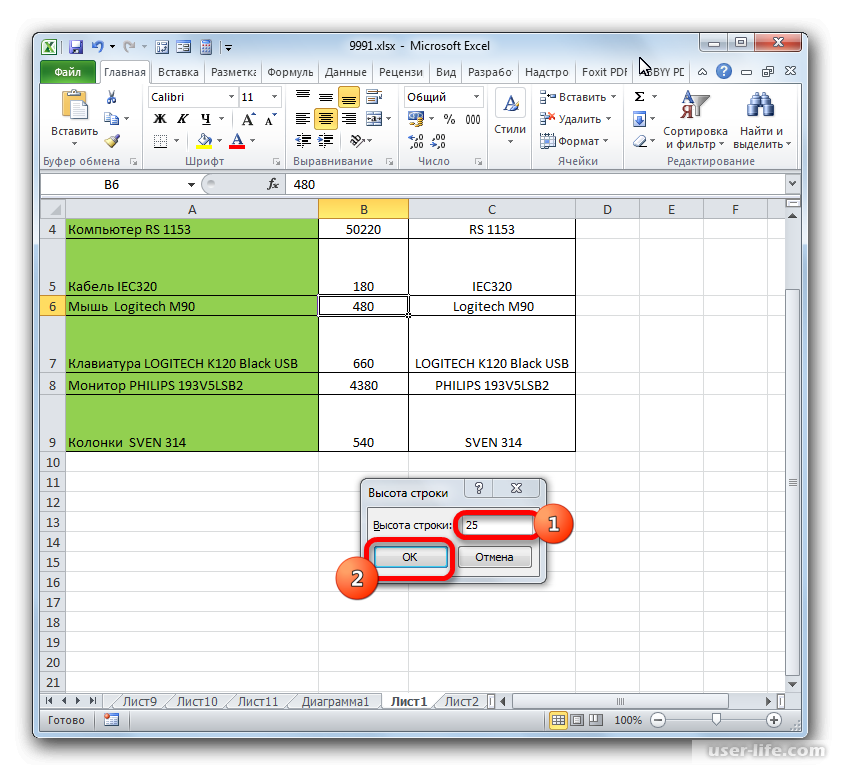The height and width of the screenshot is (771, 841).
Task: Open the Name Box B6 dropdown arrow
Action: [191, 185]
